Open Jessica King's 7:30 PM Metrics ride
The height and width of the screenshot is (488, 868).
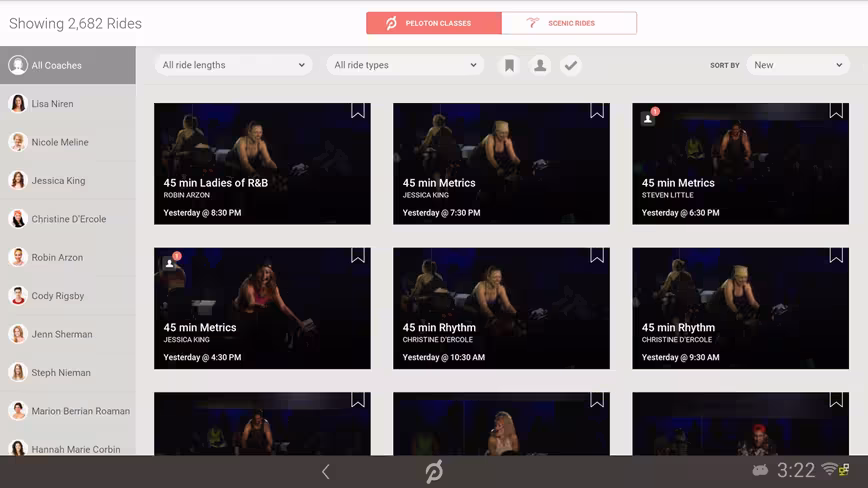502,164
